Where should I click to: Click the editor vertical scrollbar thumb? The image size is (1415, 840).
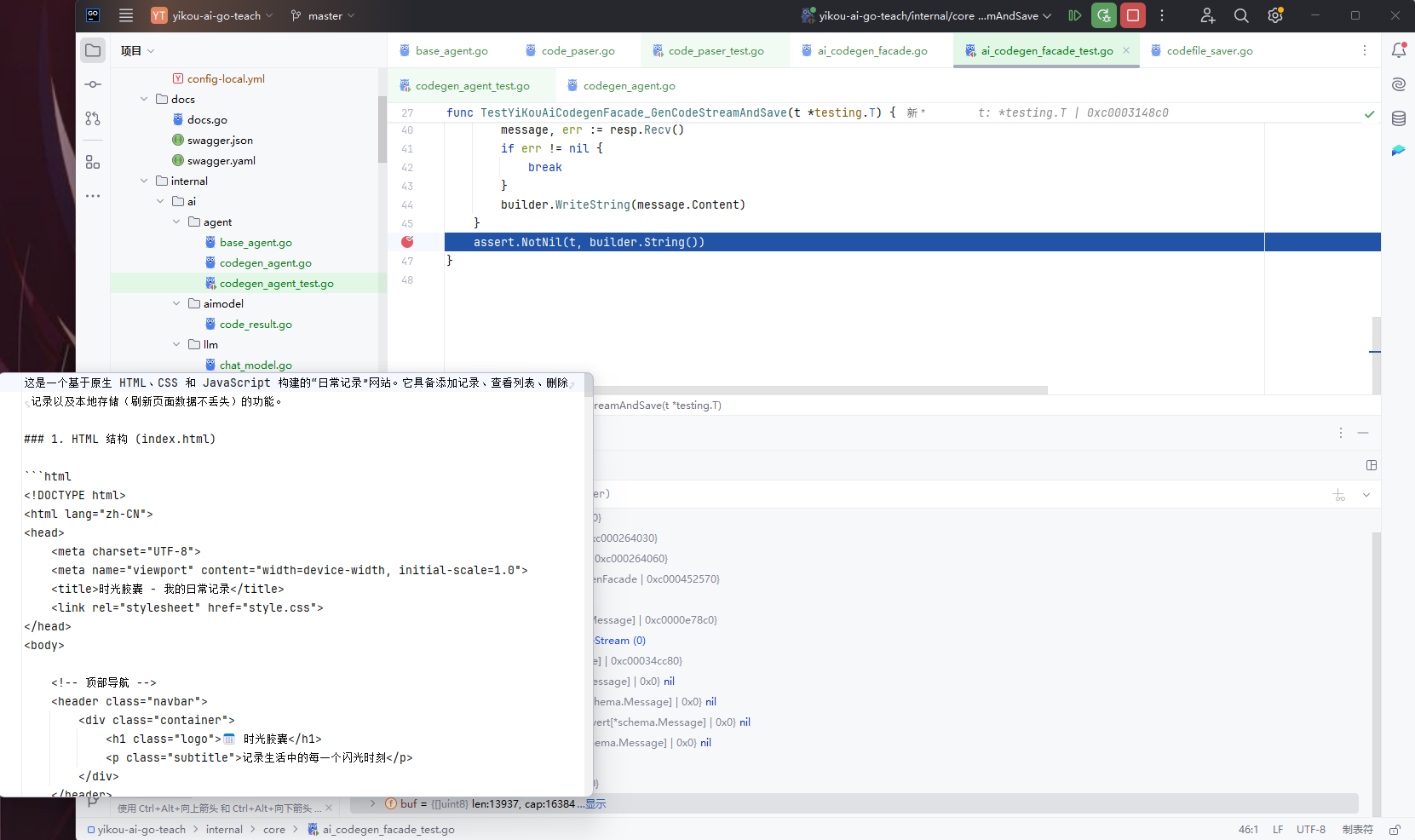(1377, 355)
